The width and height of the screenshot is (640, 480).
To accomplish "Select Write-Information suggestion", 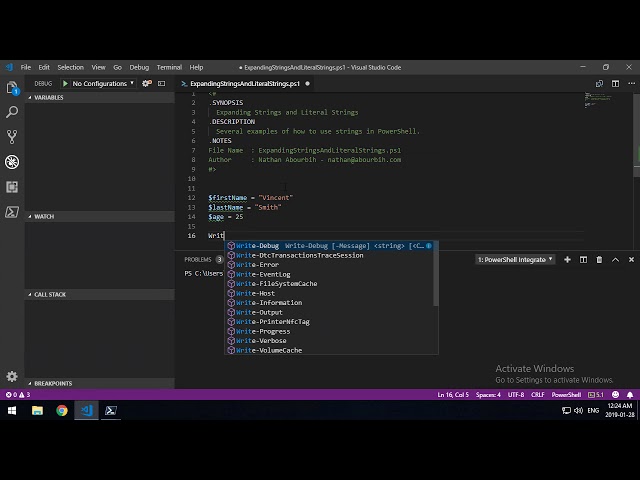I will [331, 302].
